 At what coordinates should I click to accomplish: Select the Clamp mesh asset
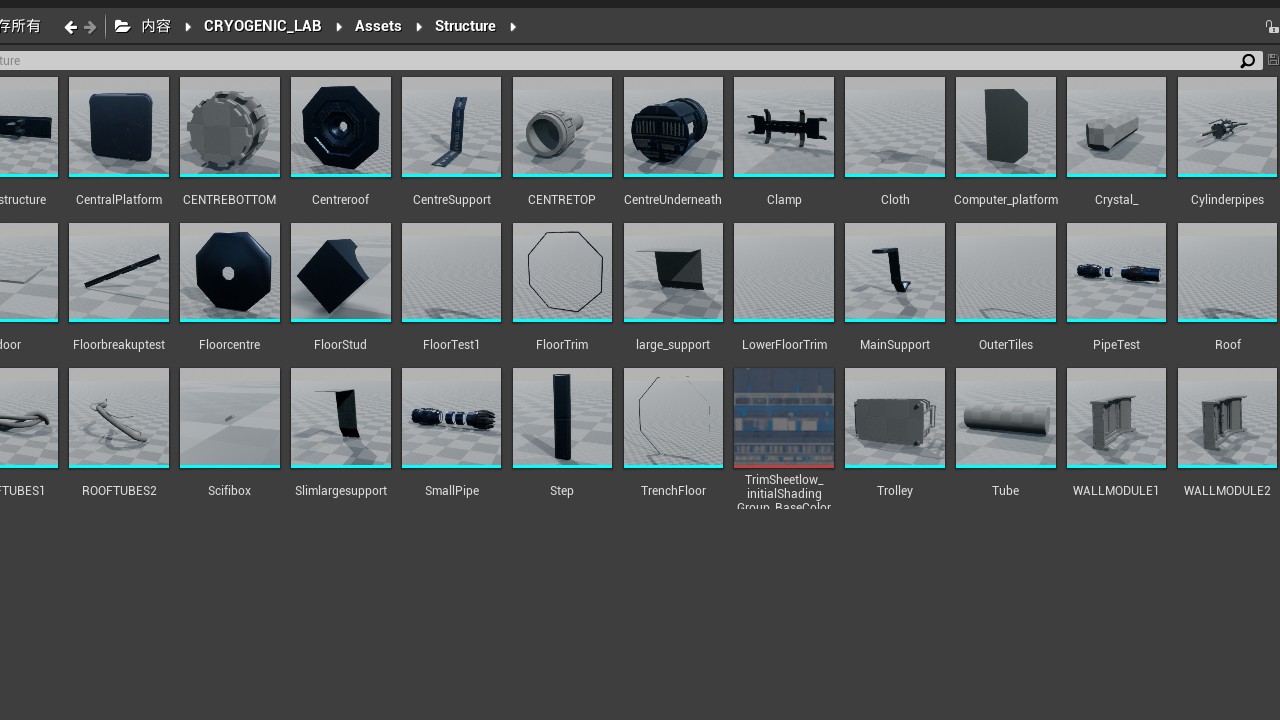click(784, 127)
